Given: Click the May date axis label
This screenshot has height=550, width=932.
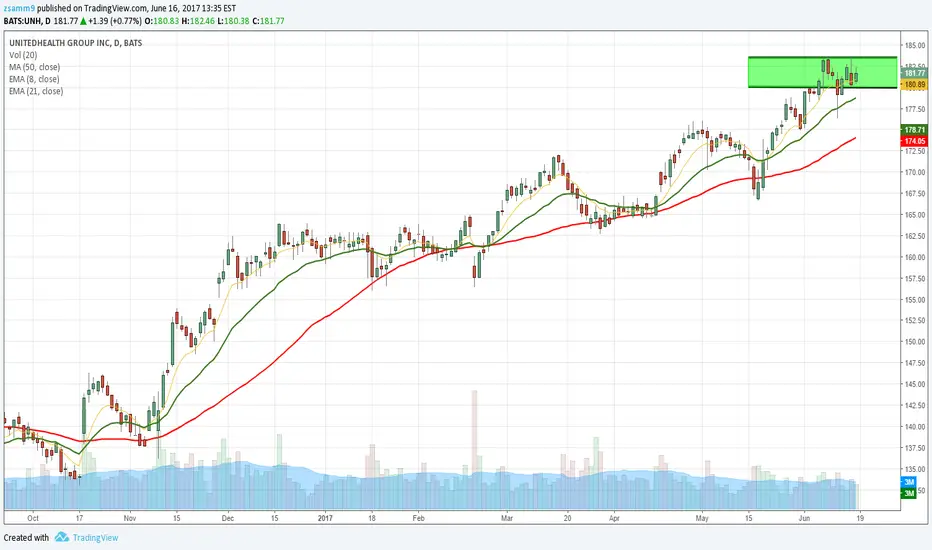Looking at the screenshot, I should coord(702,518).
